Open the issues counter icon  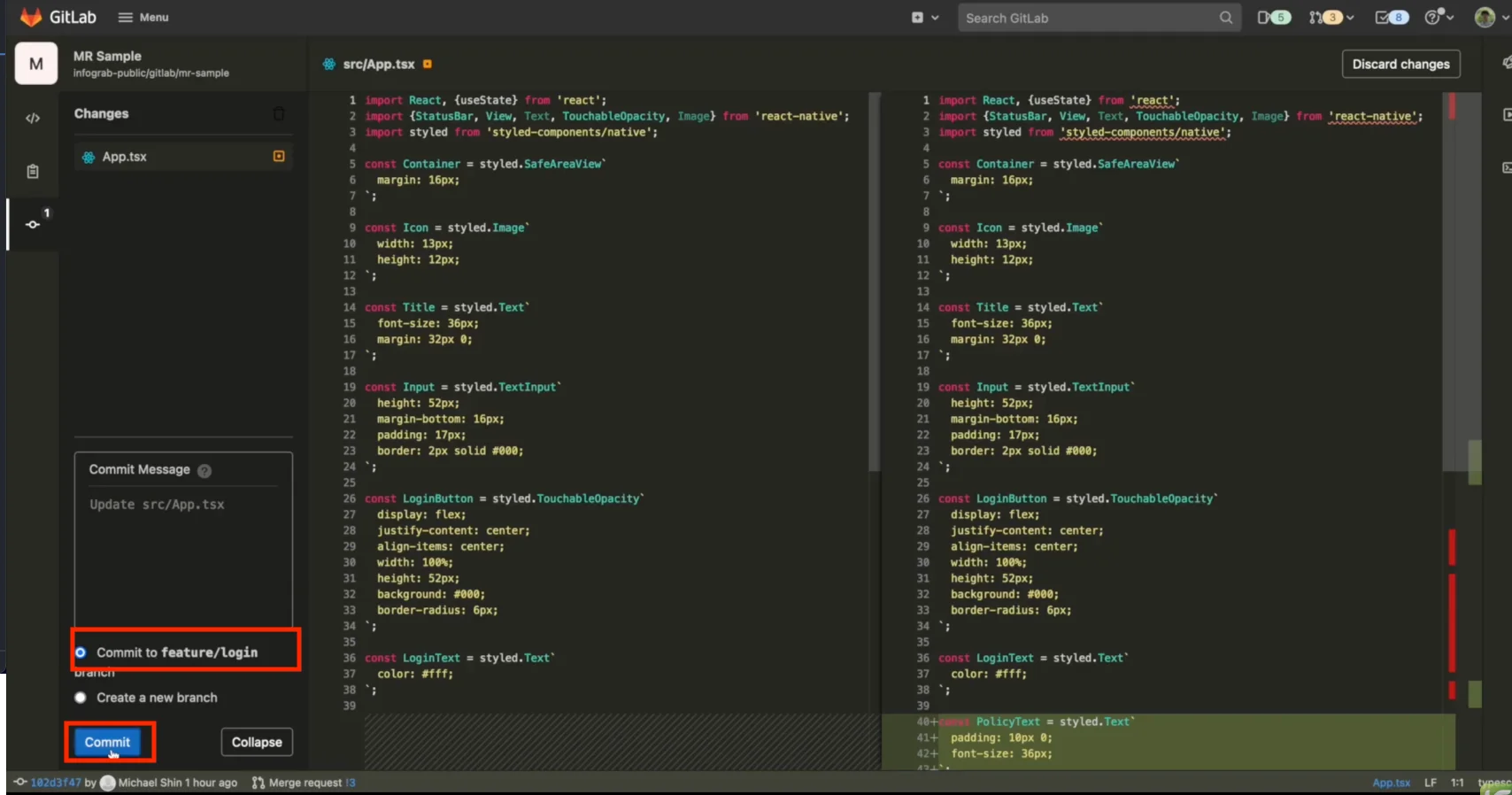[1273, 18]
